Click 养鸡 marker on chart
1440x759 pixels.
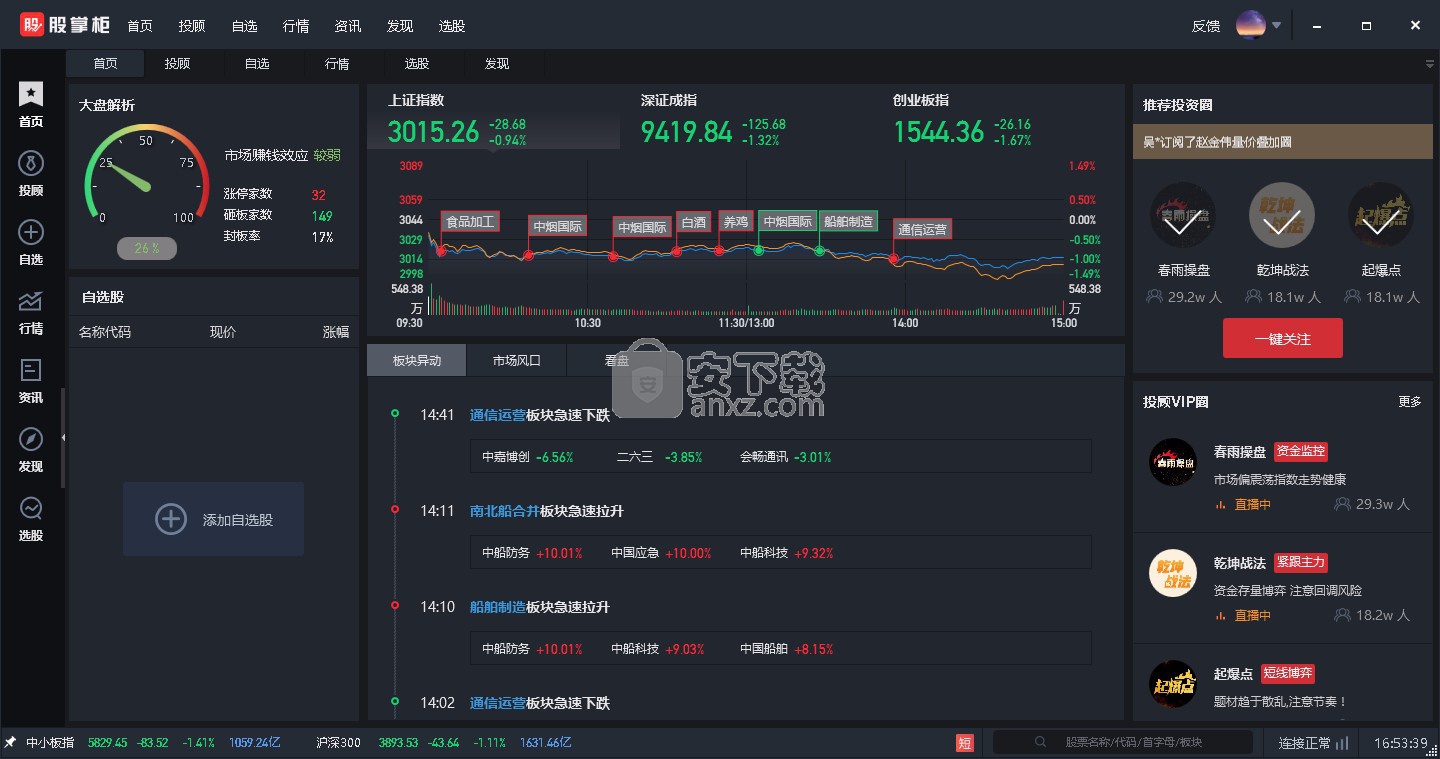[735, 222]
